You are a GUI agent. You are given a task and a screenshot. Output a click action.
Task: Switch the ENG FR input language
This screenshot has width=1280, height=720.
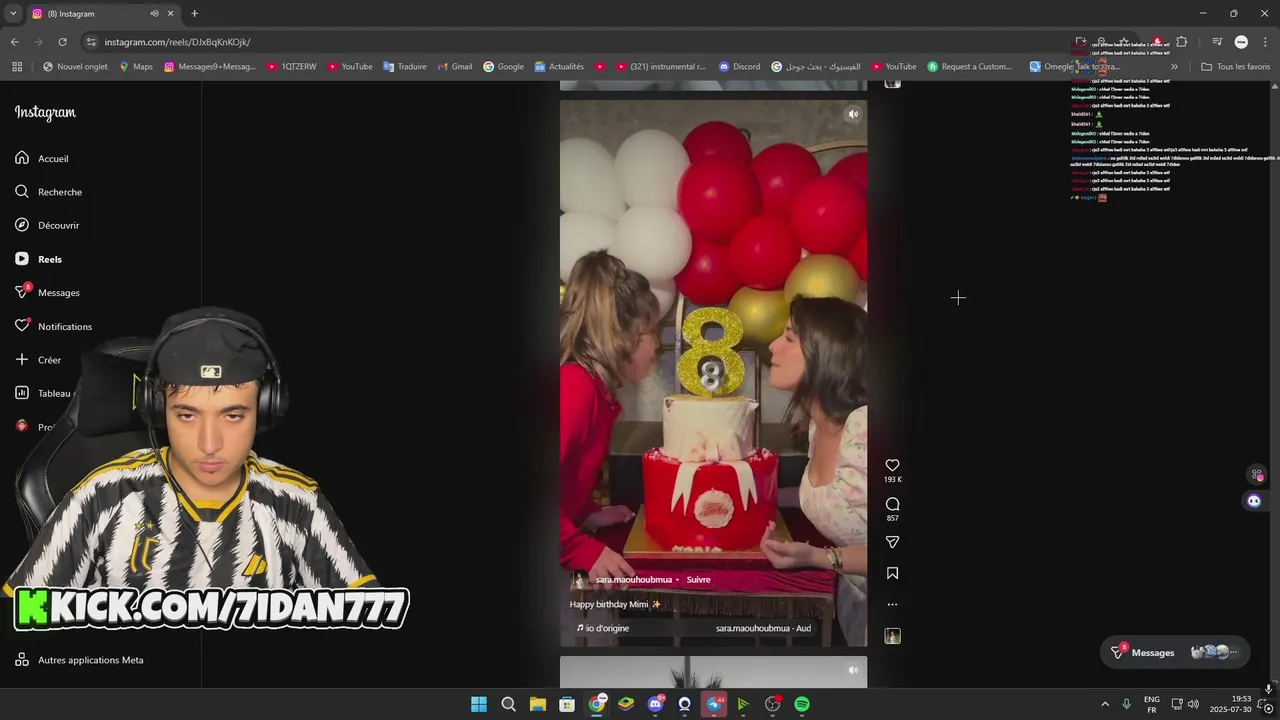point(1151,704)
